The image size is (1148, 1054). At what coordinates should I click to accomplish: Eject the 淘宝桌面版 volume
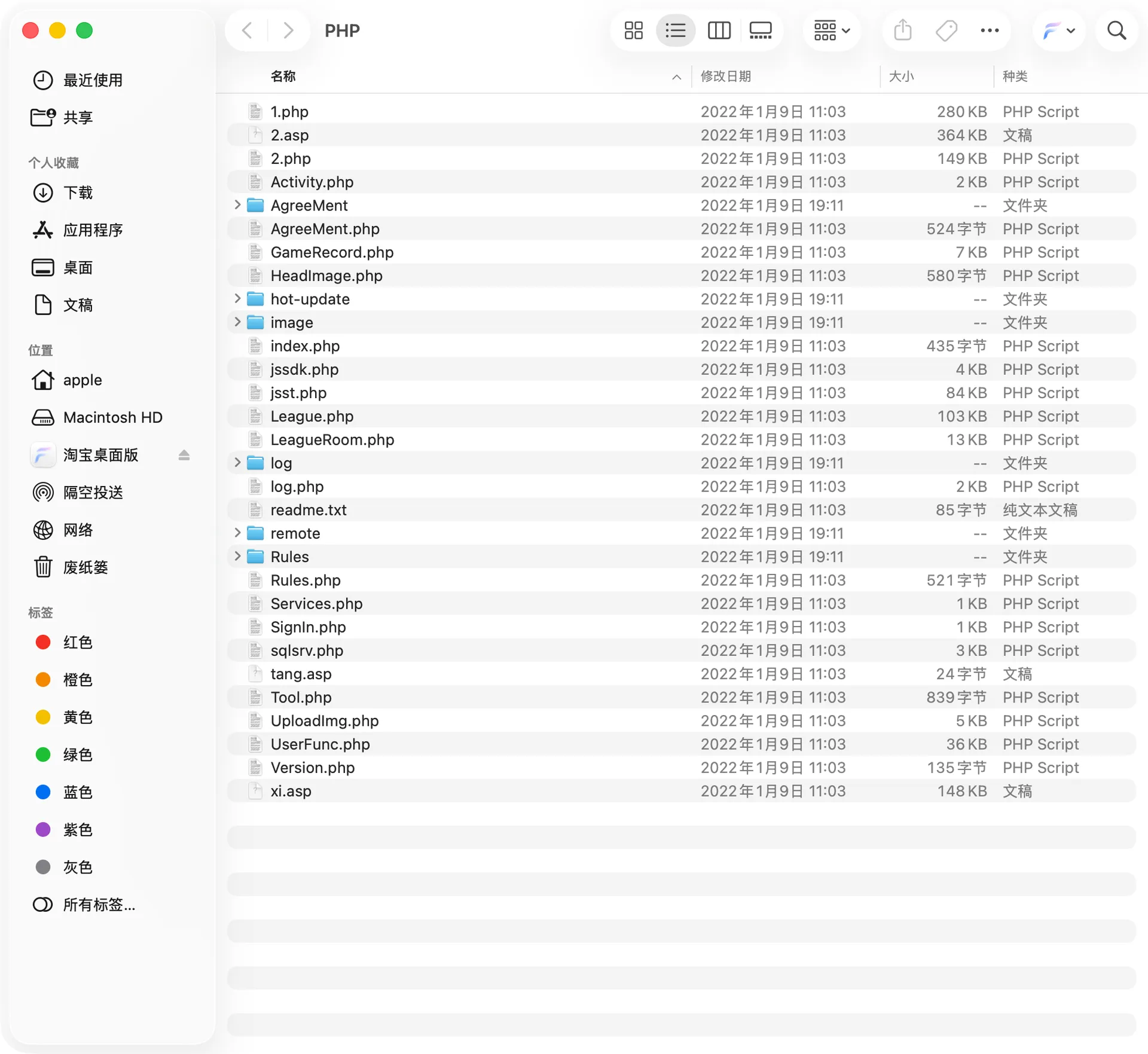pyautogui.click(x=184, y=456)
